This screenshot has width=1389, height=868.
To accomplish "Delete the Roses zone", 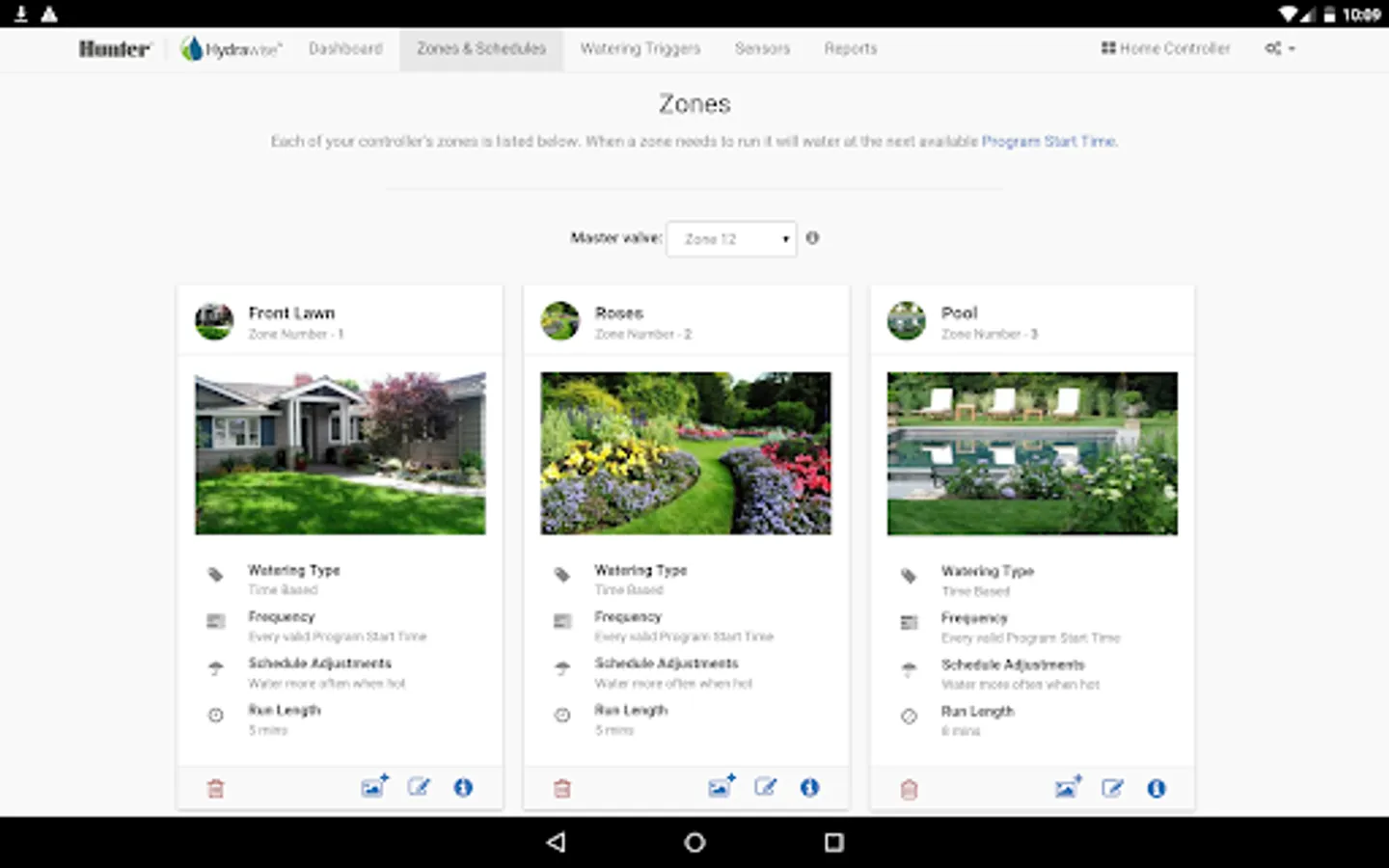I will [562, 789].
